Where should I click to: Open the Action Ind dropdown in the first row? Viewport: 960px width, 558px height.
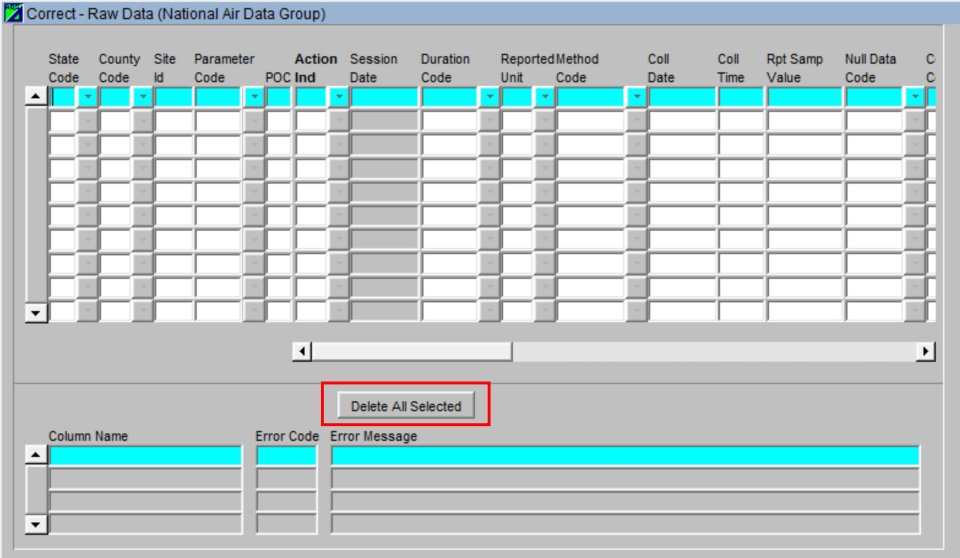pos(338,97)
